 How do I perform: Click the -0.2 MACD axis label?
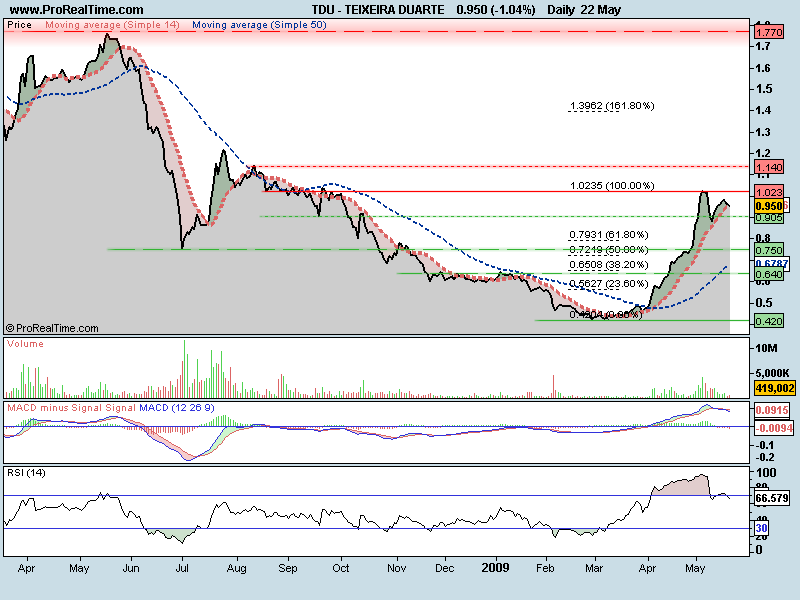(x=765, y=457)
